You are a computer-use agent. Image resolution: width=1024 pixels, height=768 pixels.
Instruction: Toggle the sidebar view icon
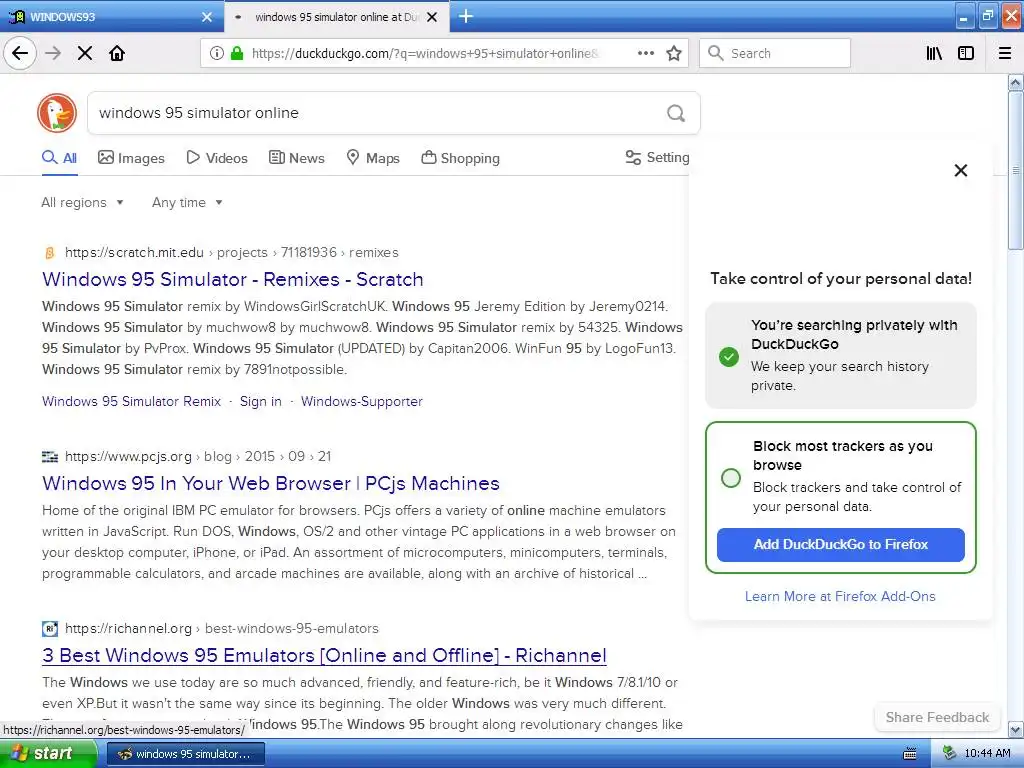pos(965,53)
